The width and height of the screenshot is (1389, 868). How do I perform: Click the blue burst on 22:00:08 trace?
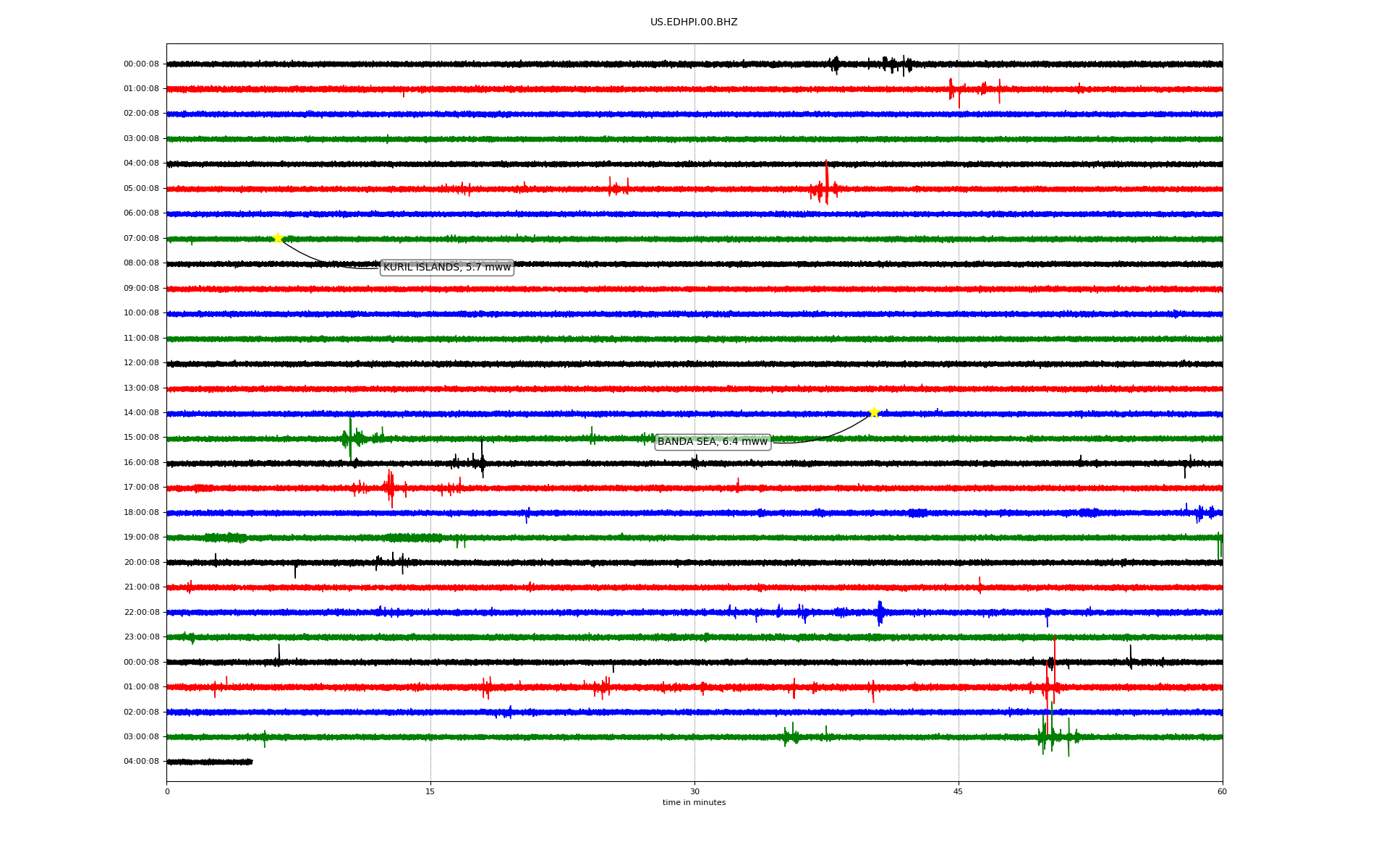point(880,613)
